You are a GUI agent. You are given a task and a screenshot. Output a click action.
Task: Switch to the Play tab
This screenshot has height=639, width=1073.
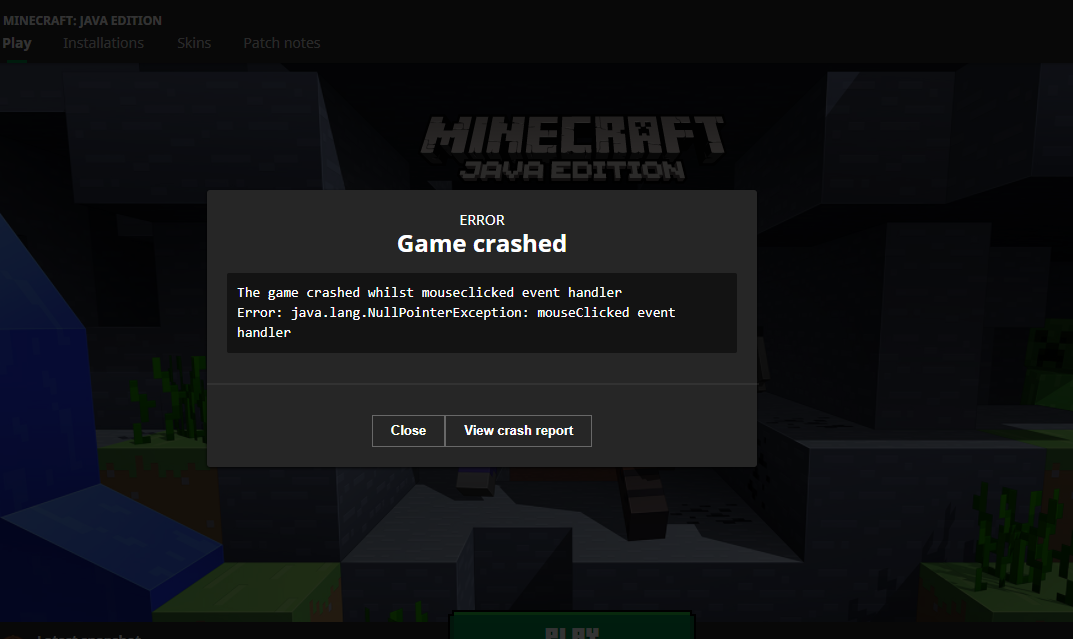(x=16, y=43)
